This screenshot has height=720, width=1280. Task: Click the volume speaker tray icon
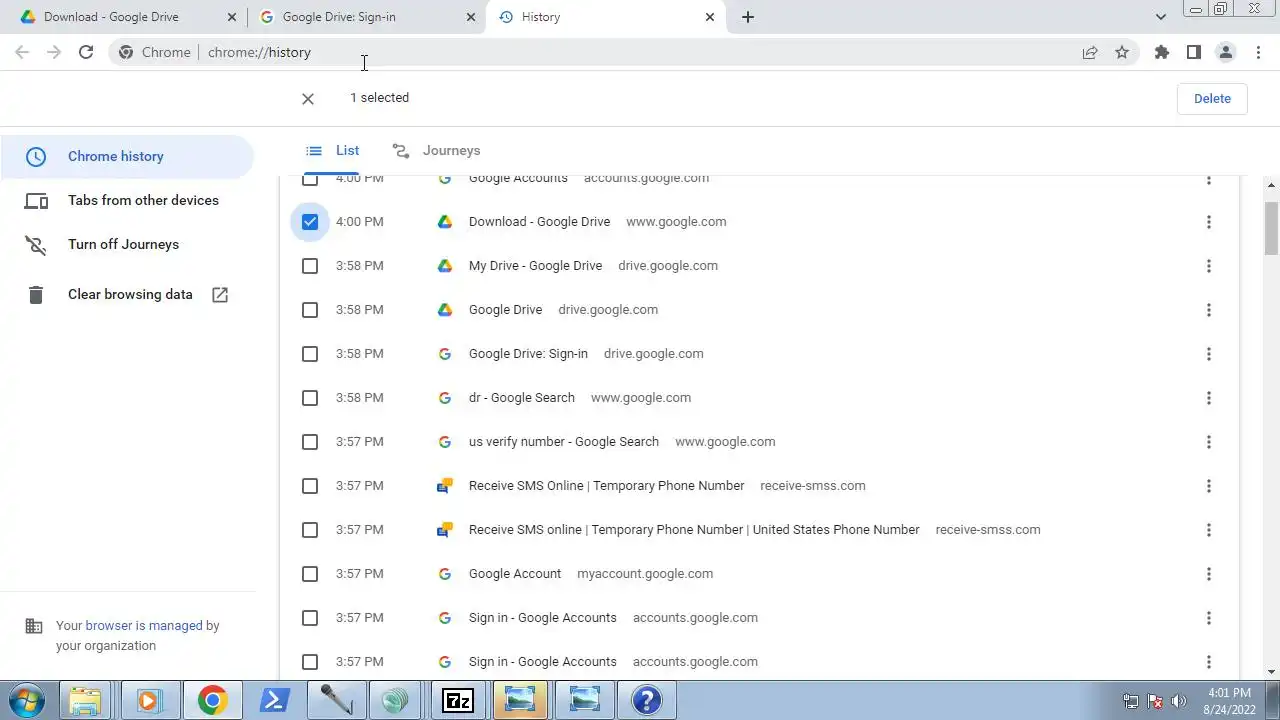point(1179,701)
